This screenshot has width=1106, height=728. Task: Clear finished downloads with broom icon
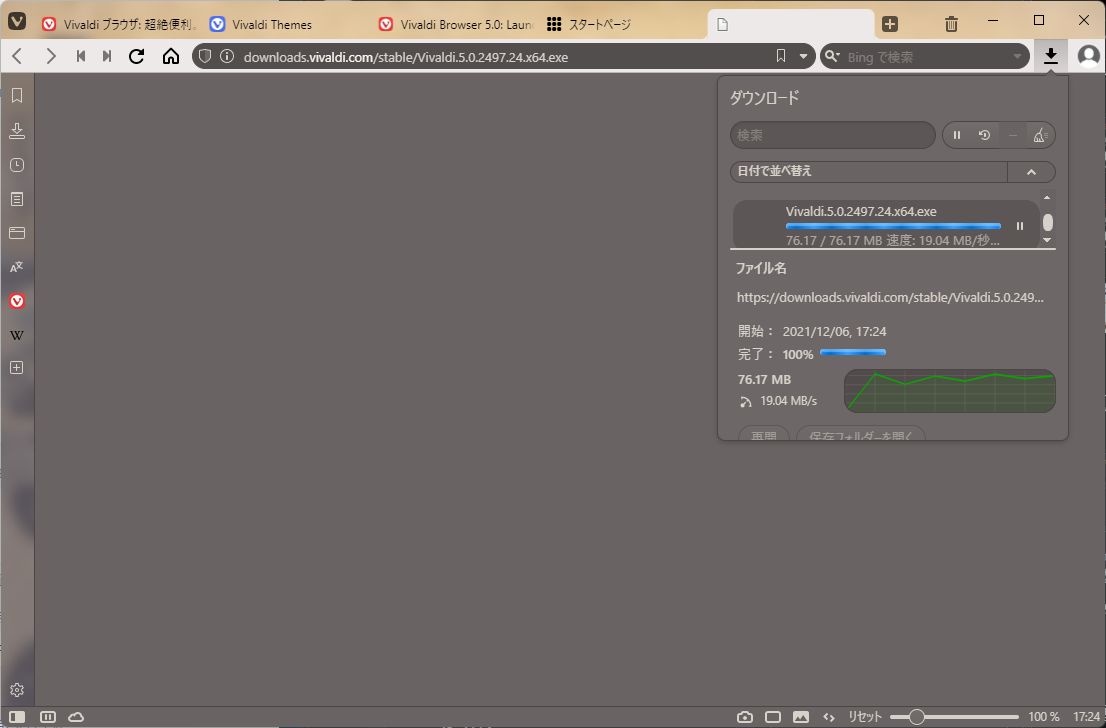pyautogui.click(x=1040, y=135)
